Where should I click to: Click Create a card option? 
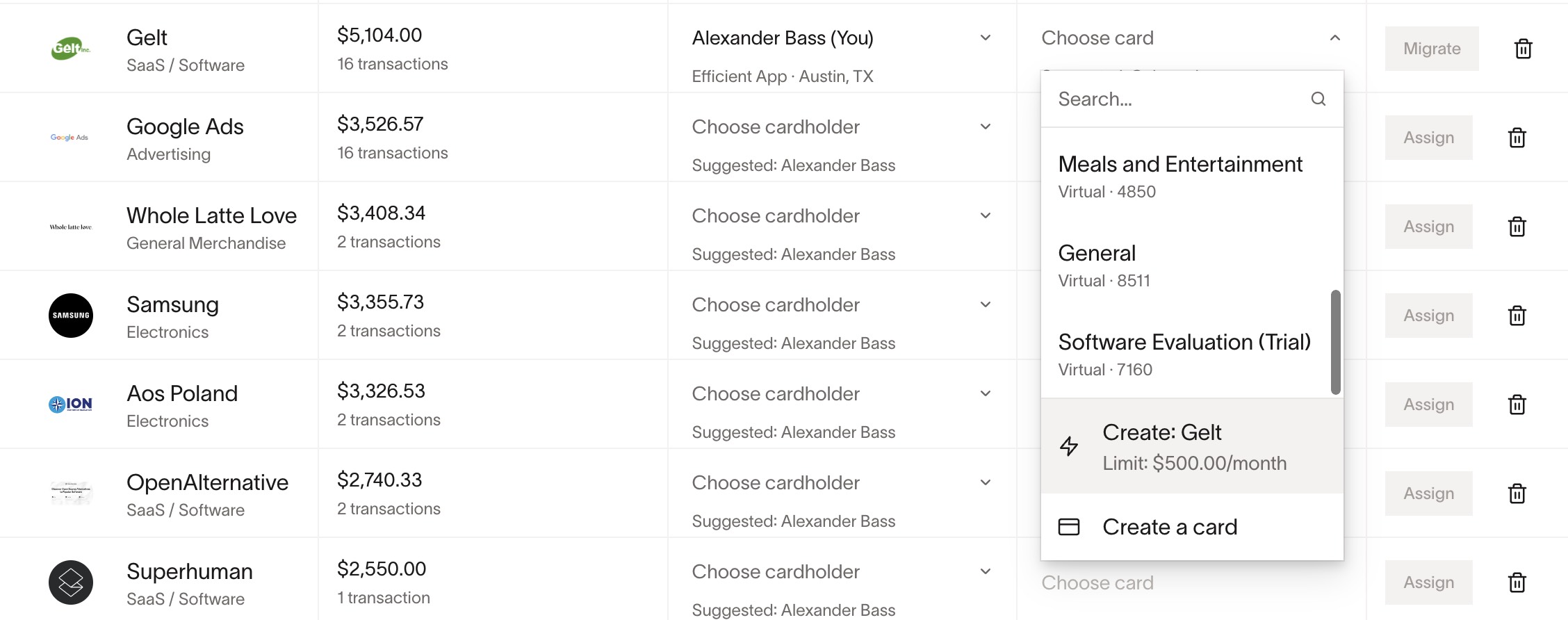pyautogui.click(x=1192, y=527)
